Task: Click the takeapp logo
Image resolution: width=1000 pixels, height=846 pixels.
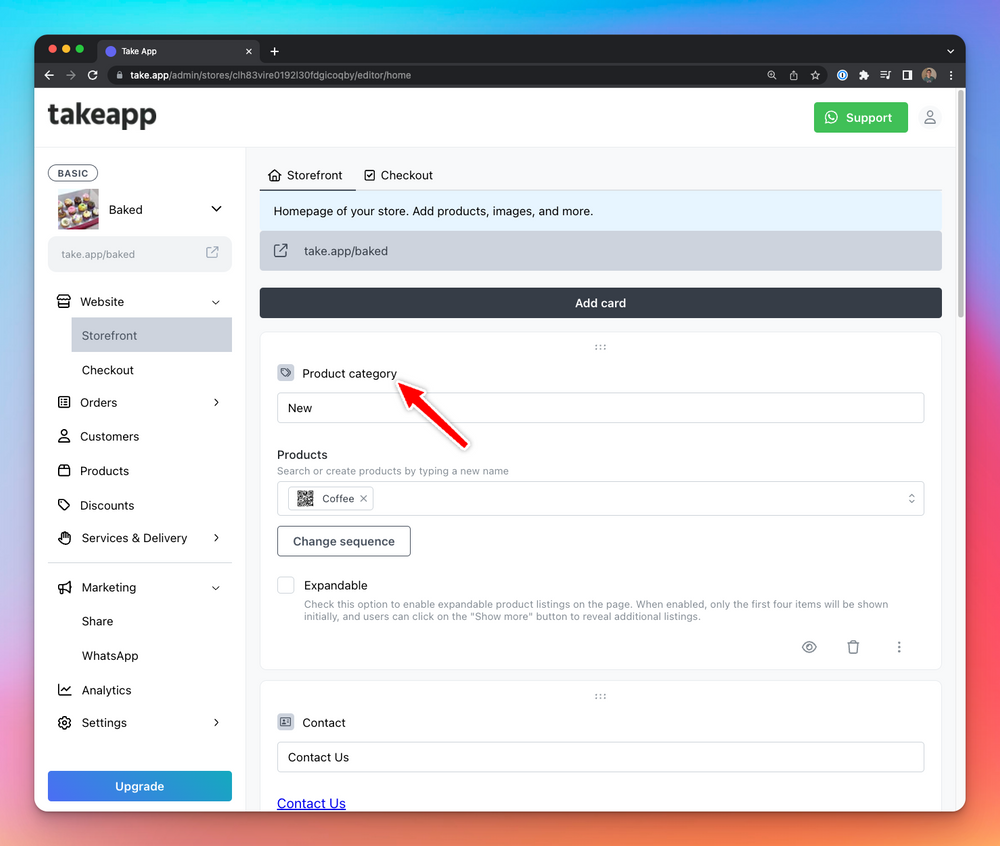Action: point(102,115)
